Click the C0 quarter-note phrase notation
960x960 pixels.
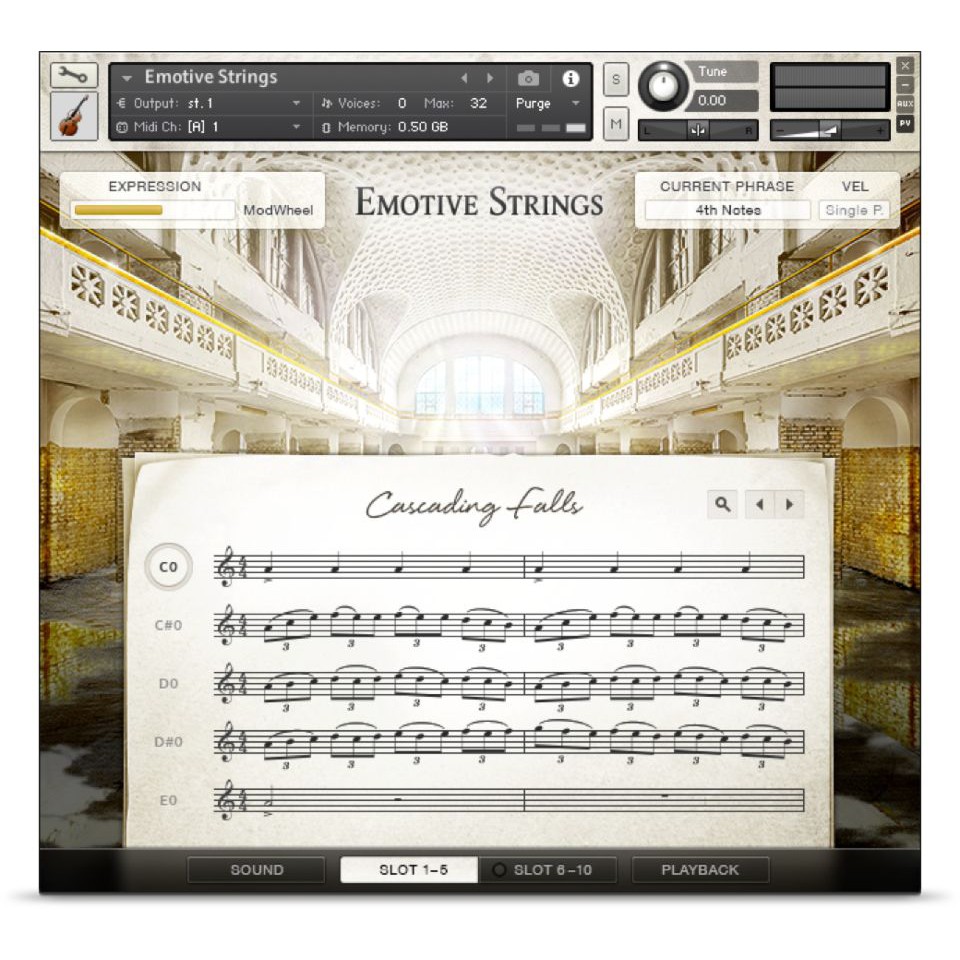509,567
